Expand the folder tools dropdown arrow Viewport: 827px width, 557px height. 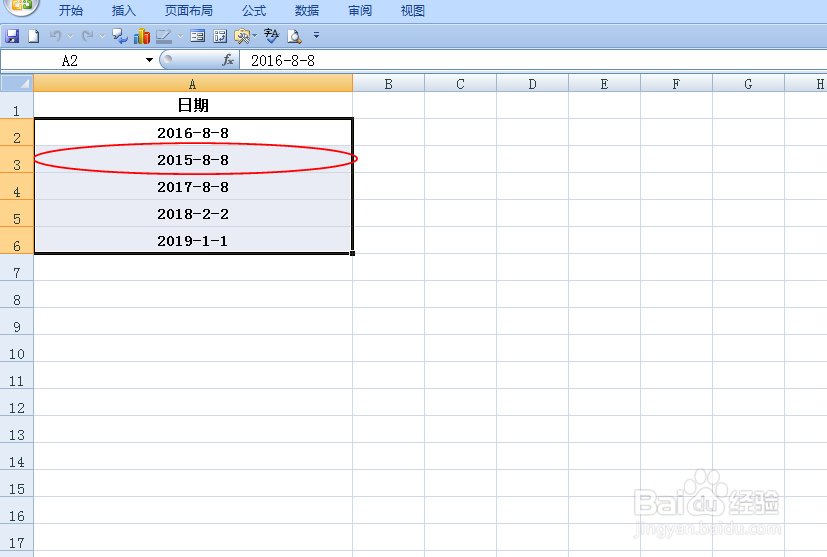click(254, 36)
